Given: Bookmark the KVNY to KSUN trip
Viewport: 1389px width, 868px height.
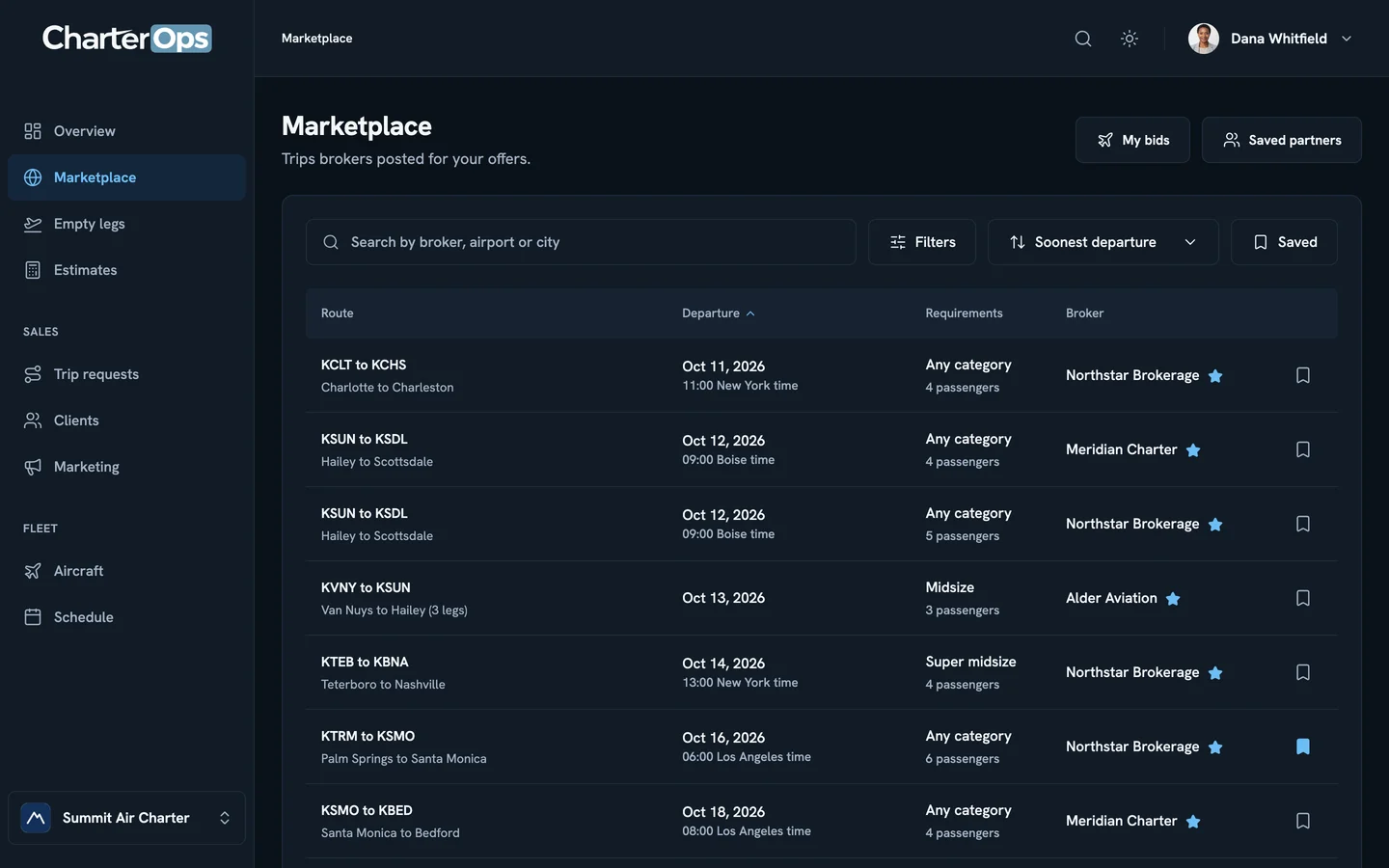Looking at the screenshot, I should pyautogui.click(x=1303, y=598).
